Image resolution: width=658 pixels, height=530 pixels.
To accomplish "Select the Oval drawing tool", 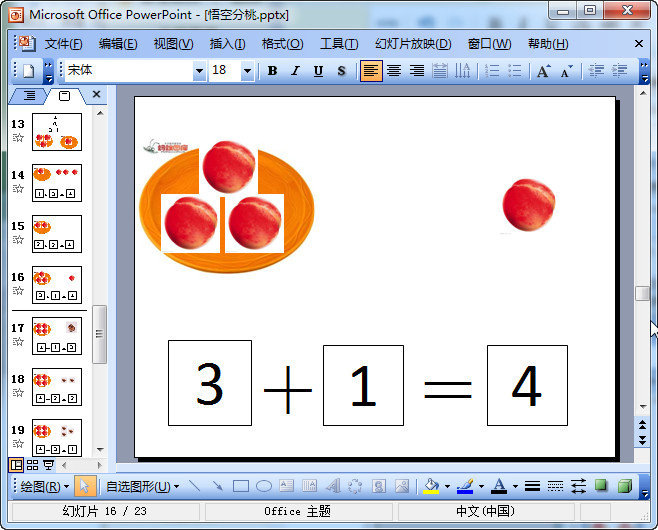I will pyautogui.click(x=264, y=486).
